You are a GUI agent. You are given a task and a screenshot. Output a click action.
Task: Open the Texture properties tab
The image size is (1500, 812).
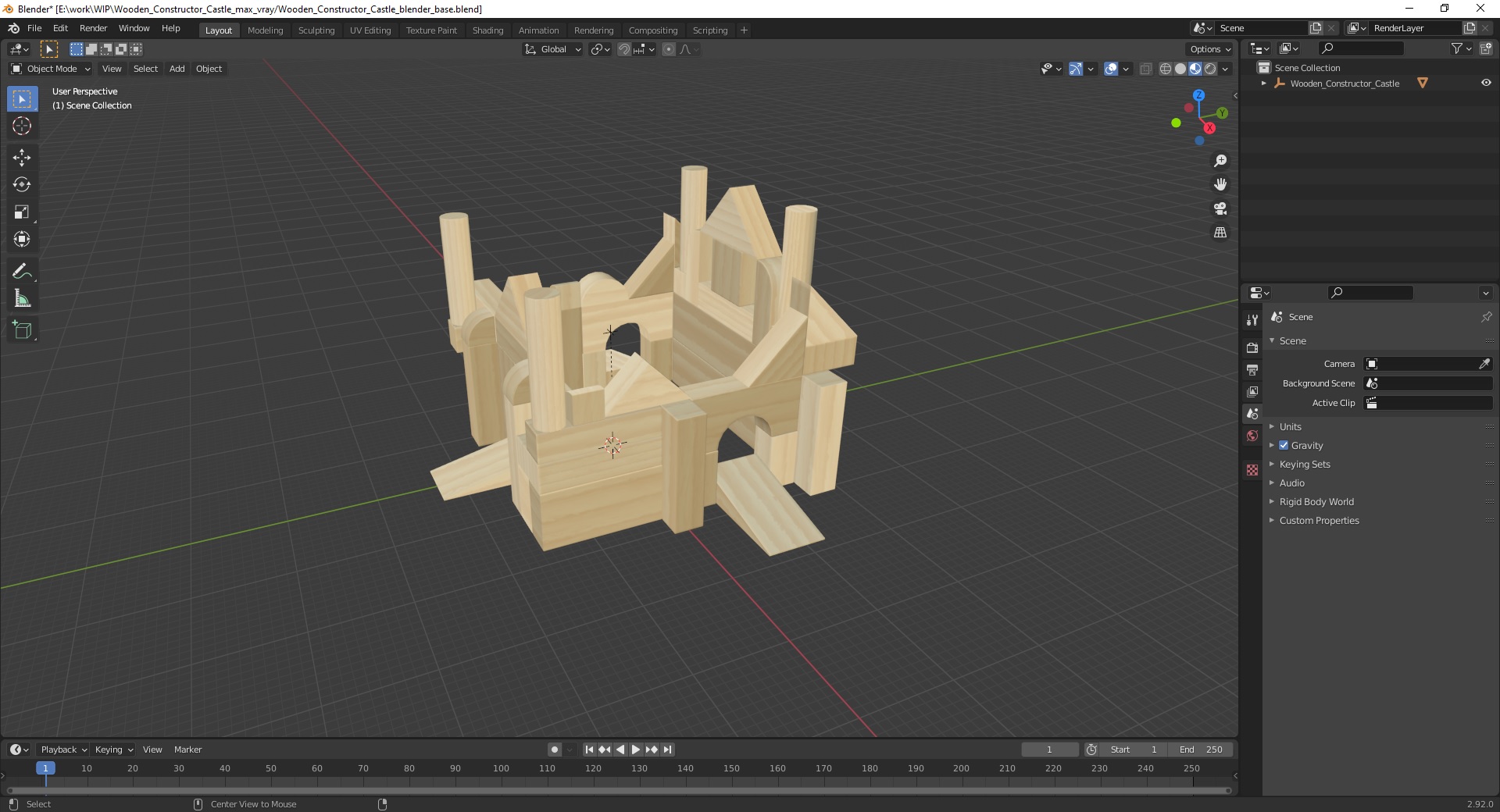tap(1252, 470)
